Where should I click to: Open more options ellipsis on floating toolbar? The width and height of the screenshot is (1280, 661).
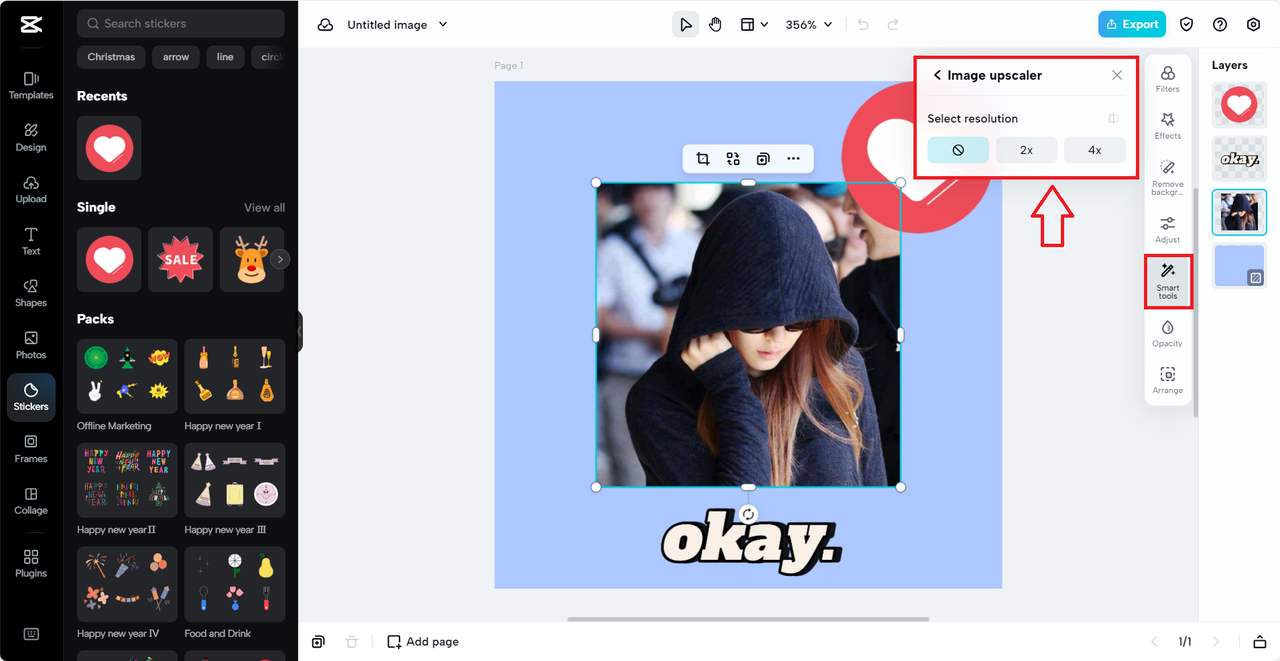coord(793,159)
